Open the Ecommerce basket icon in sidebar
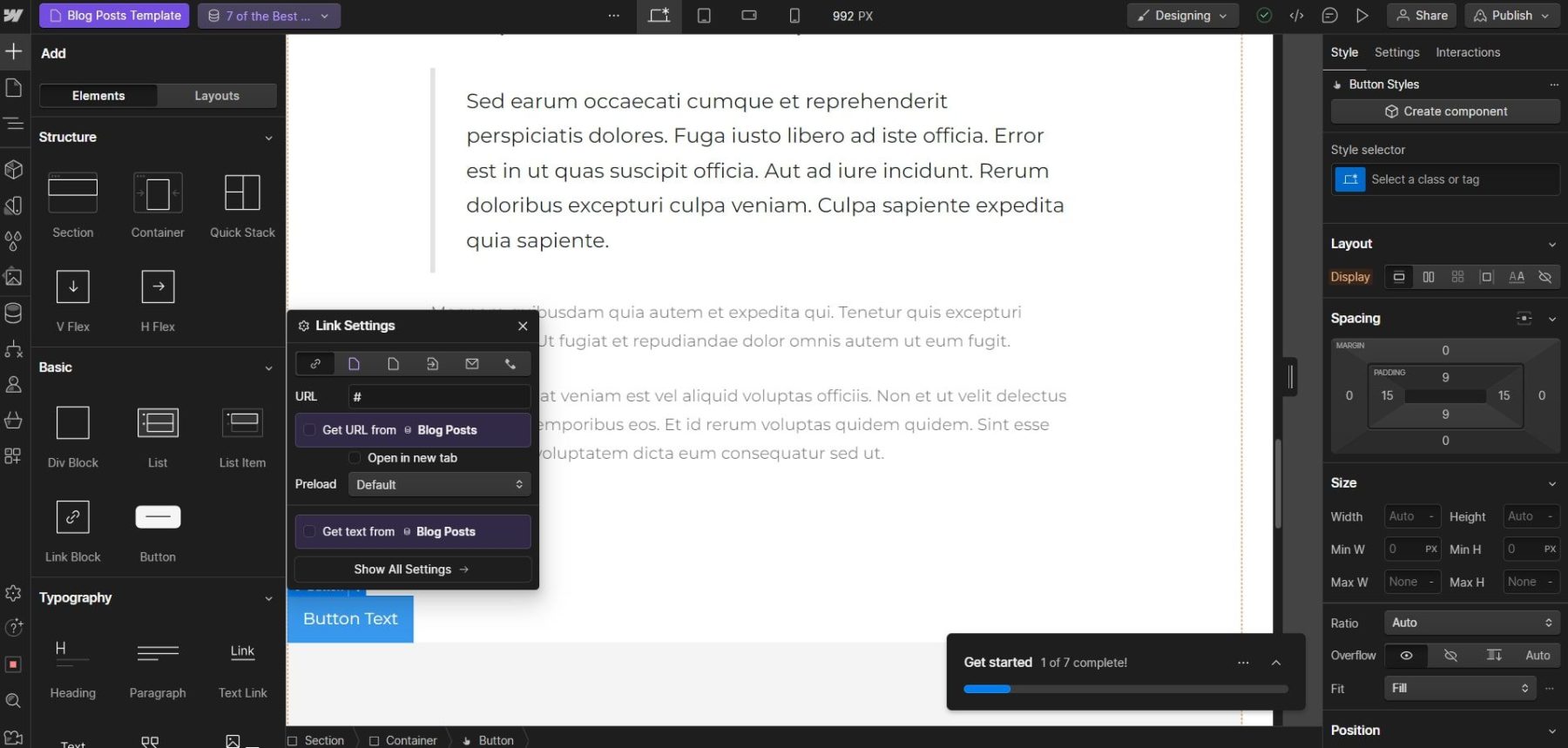 (14, 421)
